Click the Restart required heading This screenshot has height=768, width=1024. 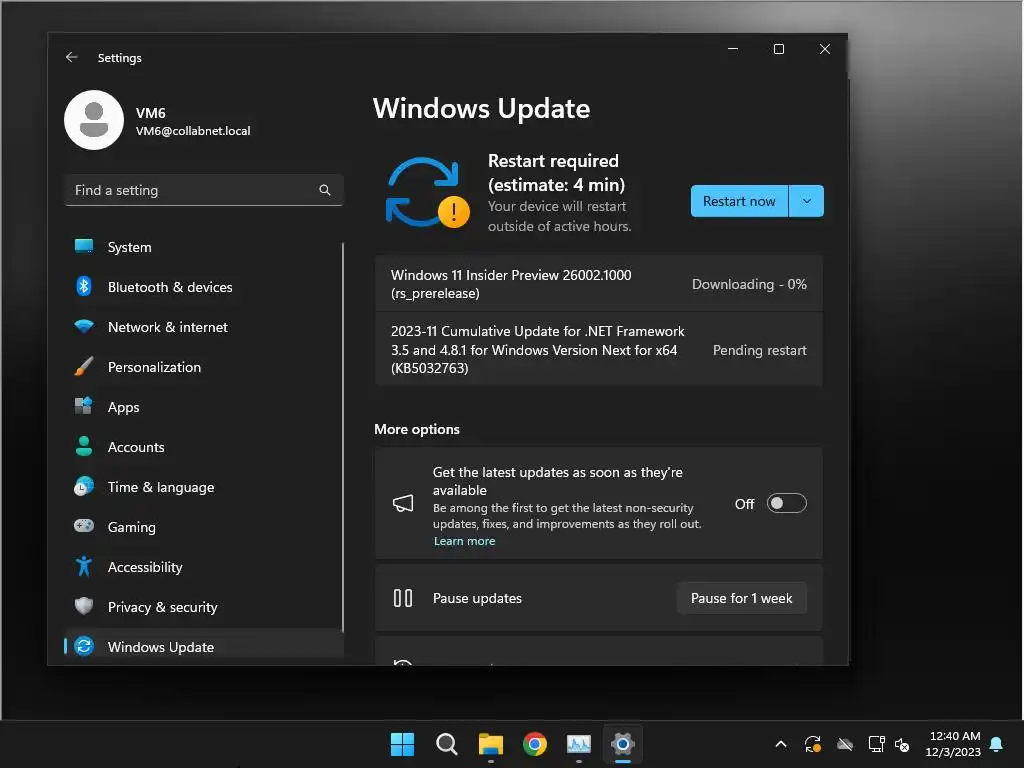pyautogui.click(x=556, y=172)
